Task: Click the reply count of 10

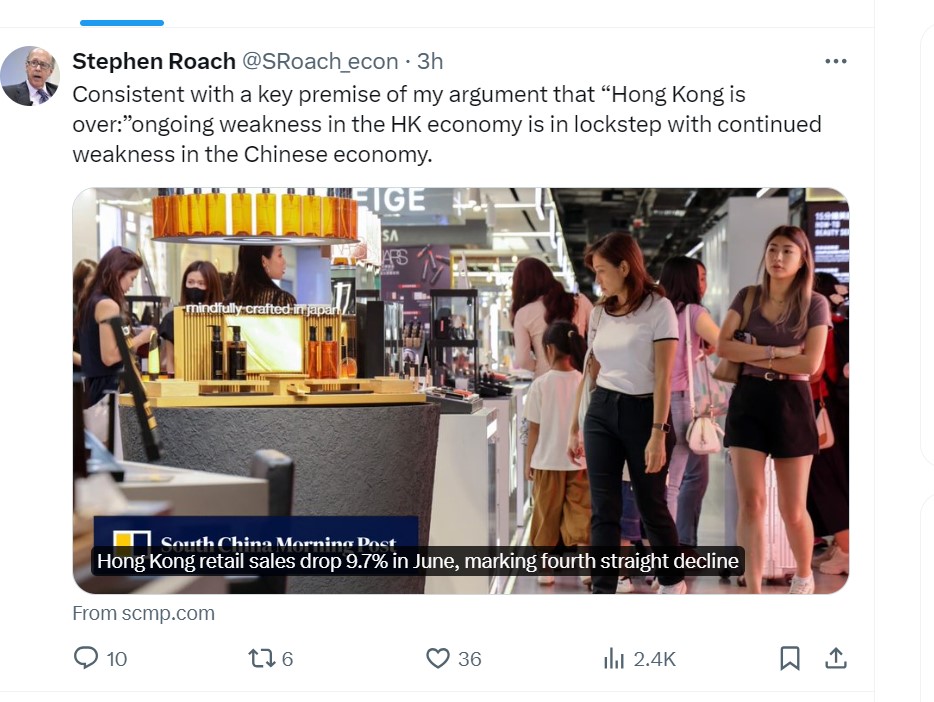Action: click(117, 659)
